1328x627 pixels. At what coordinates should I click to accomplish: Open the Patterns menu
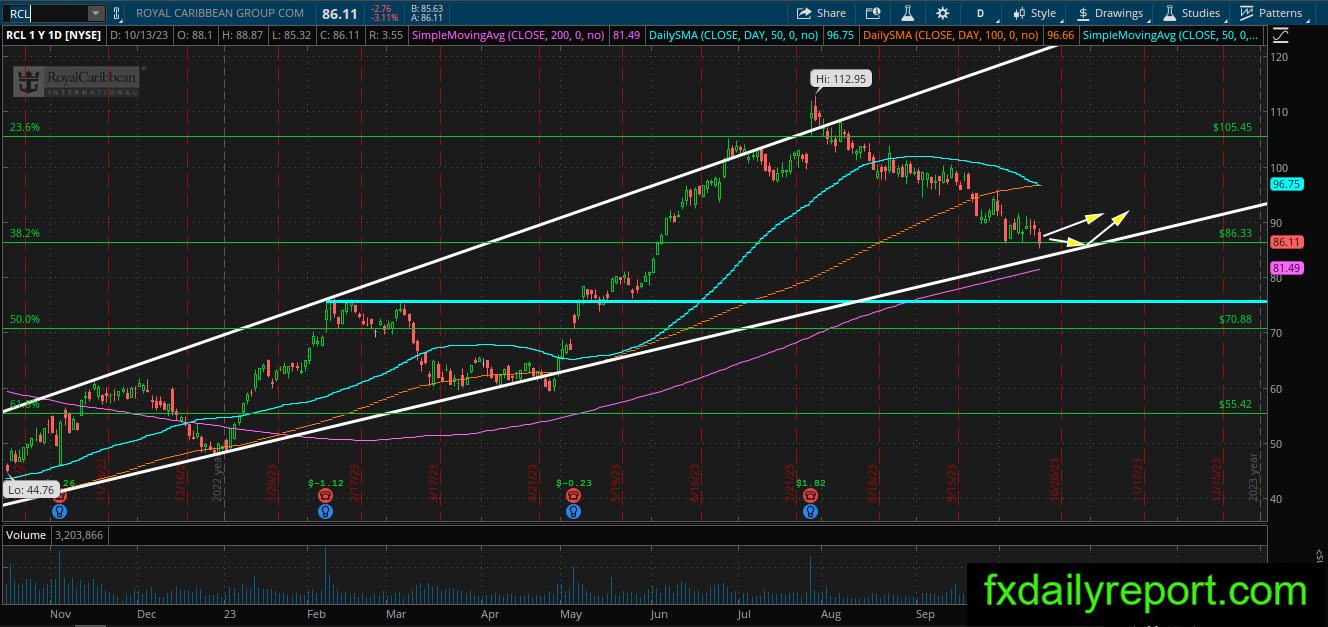pos(1272,13)
